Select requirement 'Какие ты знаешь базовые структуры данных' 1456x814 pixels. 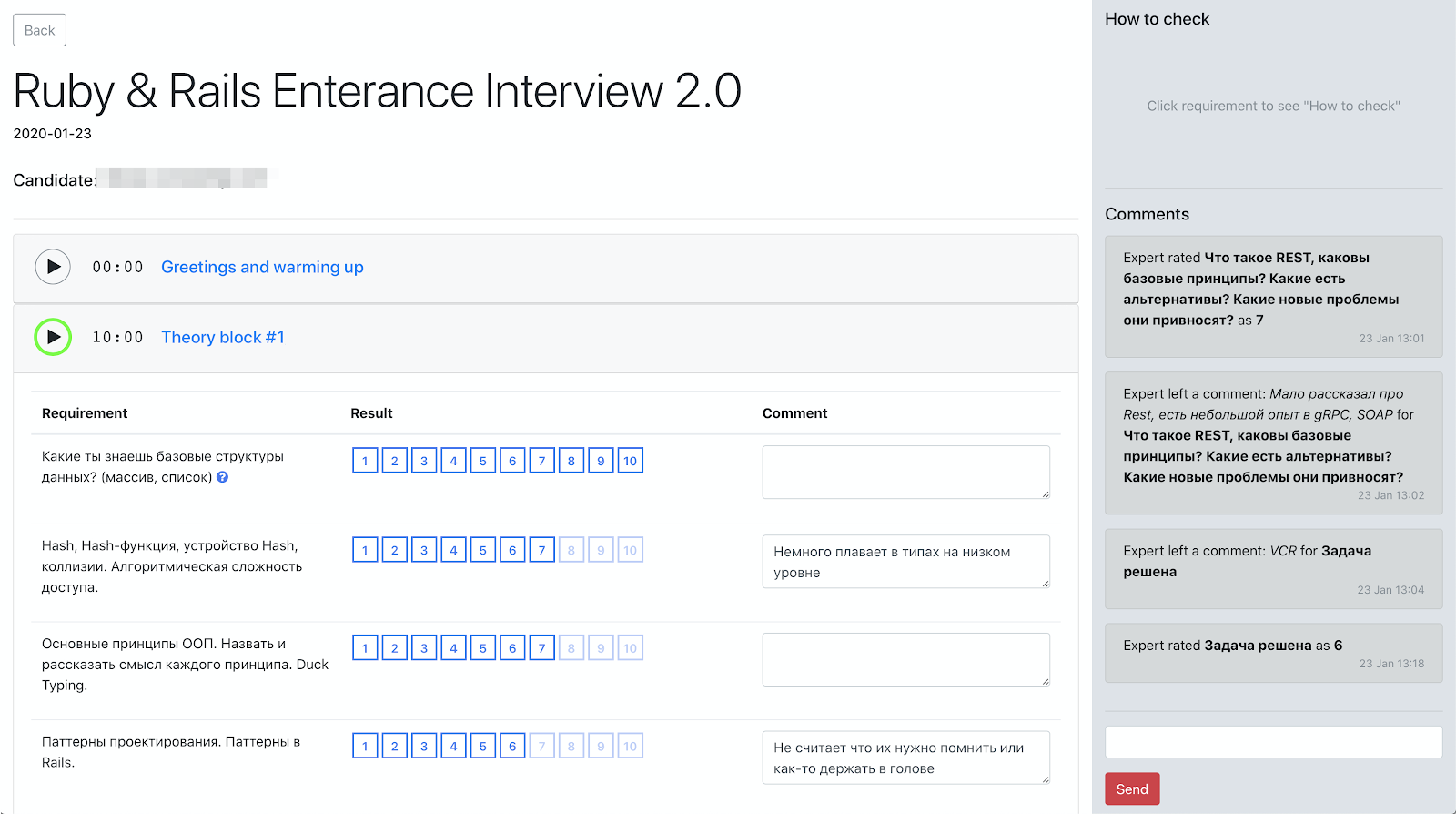coord(163,466)
